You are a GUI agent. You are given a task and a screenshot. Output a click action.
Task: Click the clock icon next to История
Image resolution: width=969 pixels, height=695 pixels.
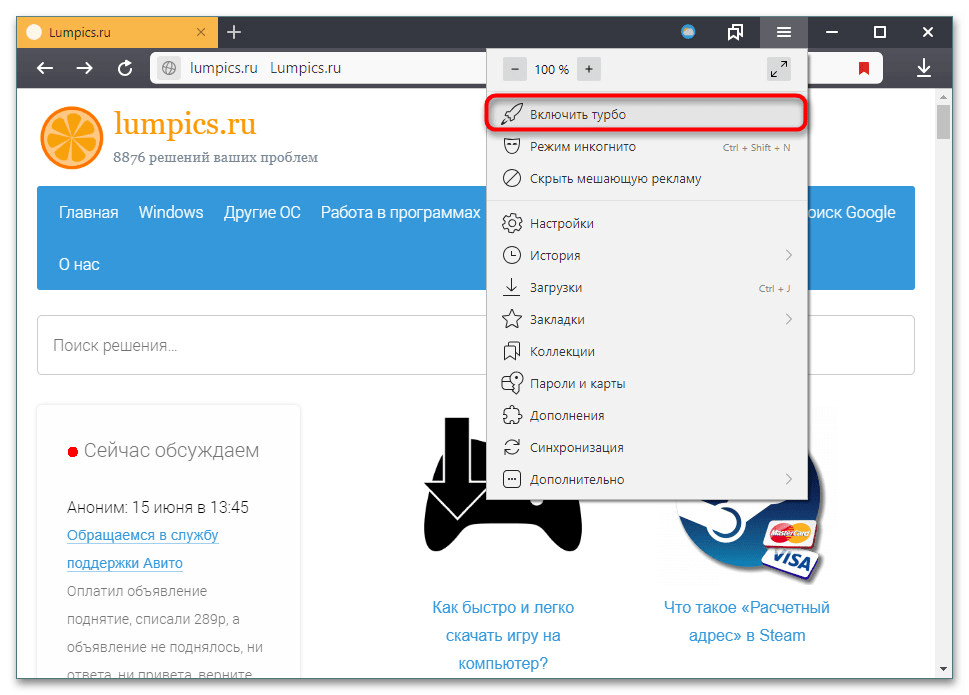click(x=512, y=255)
